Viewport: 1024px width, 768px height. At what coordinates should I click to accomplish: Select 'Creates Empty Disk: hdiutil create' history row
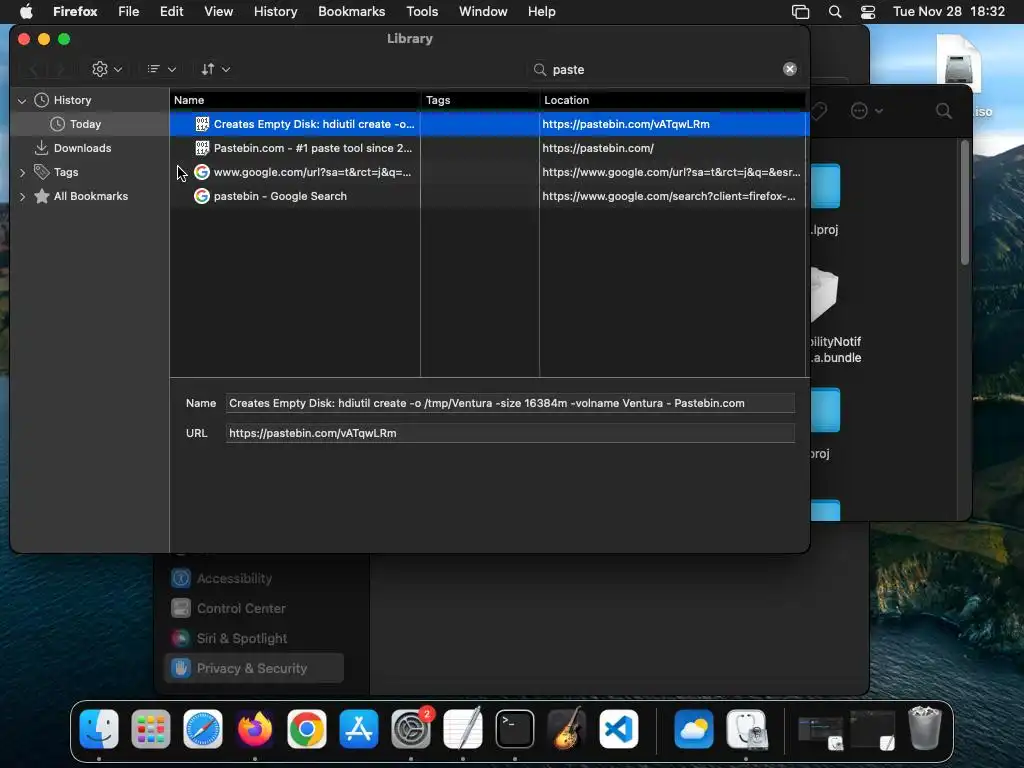coord(489,124)
